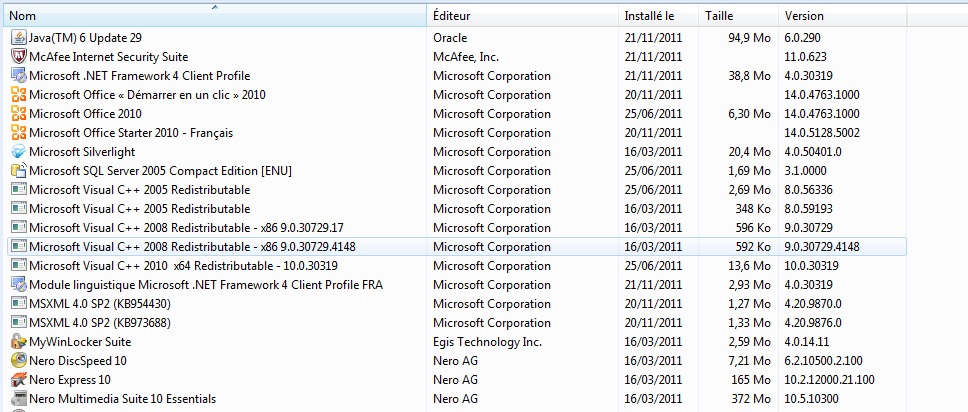This screenshot has width=968, height=412.
Task: Click the McAfee Internet Security Suite icon
Action: coord(18,57)
